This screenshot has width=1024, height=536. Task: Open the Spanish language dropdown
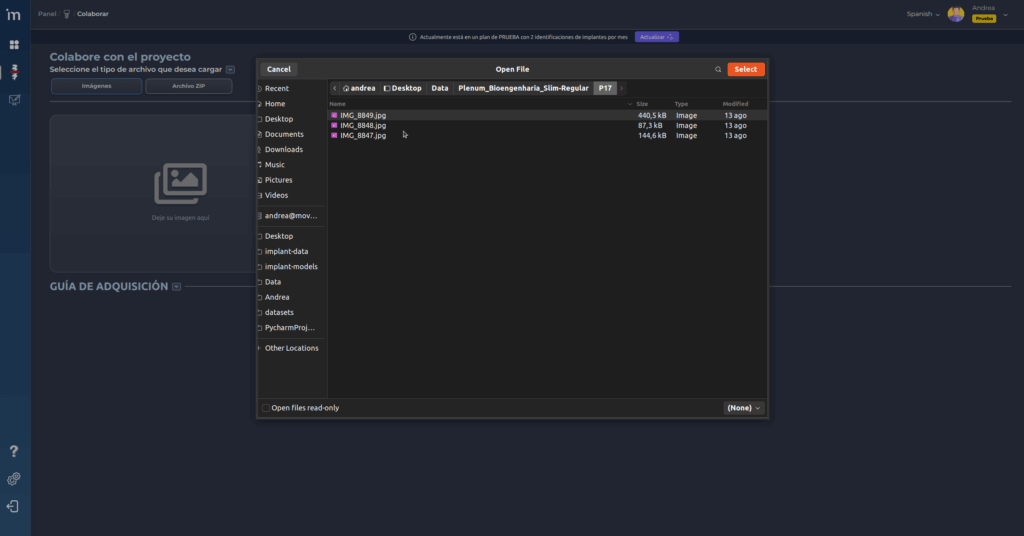[922, 14]
